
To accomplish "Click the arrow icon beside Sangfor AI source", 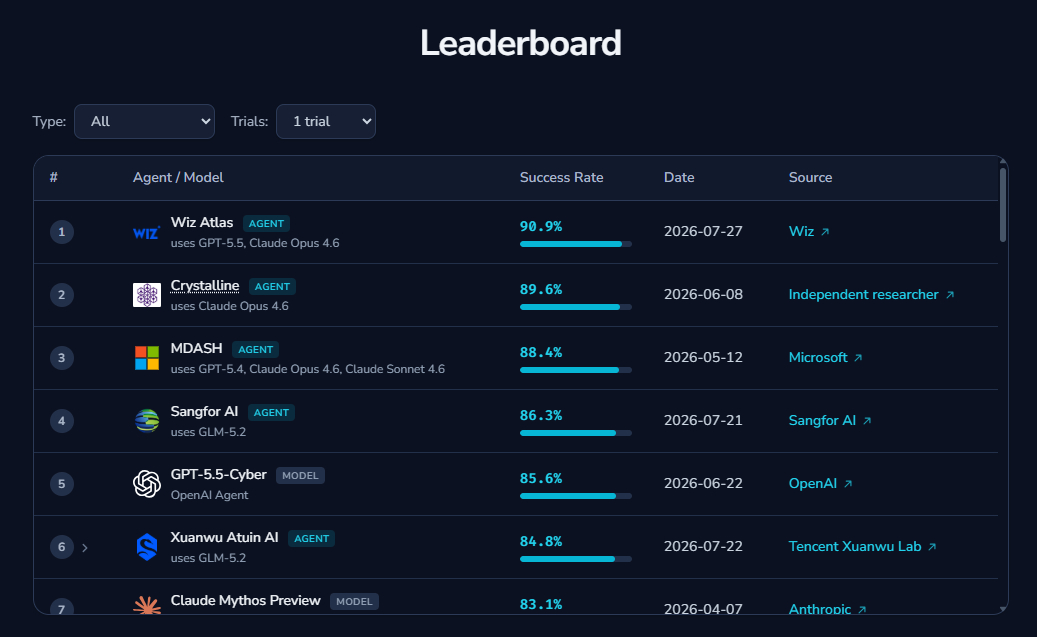I will [x=867, y=421].
